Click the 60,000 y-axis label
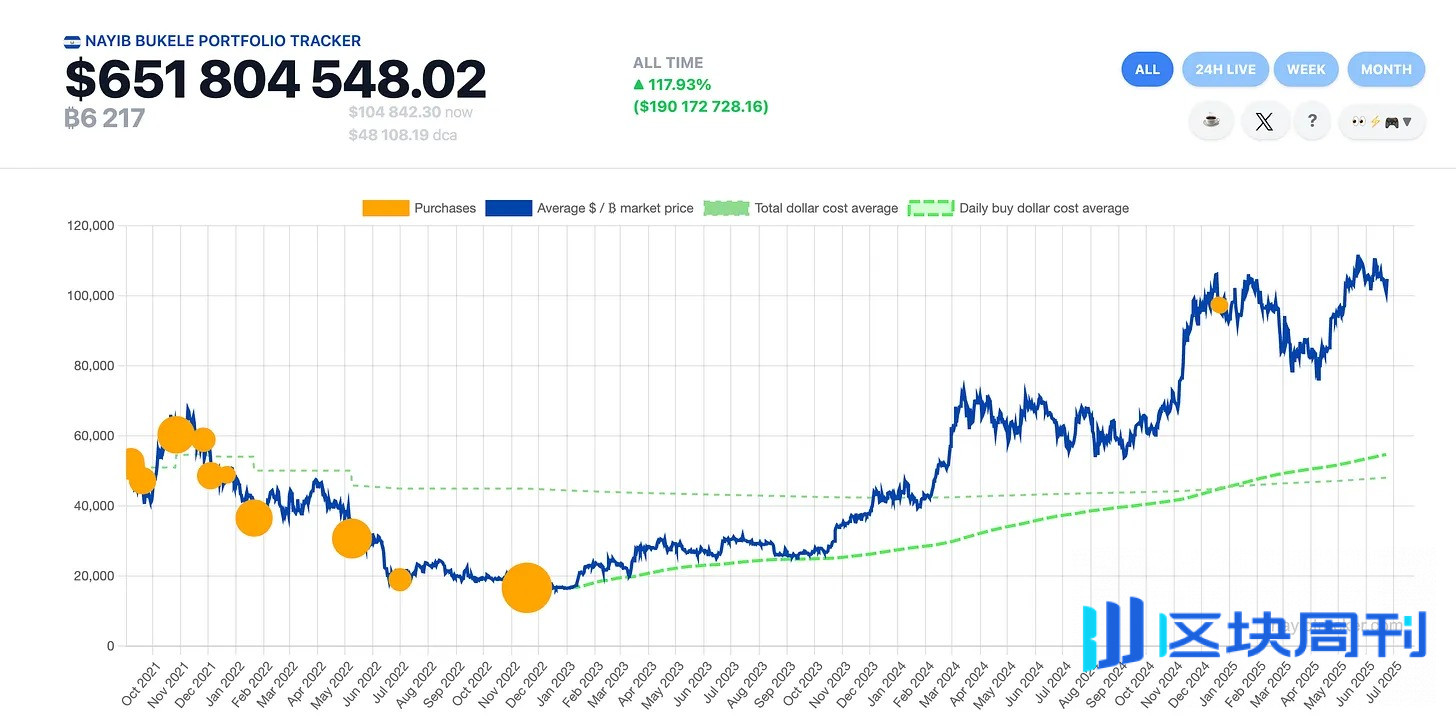 [92, 436]
